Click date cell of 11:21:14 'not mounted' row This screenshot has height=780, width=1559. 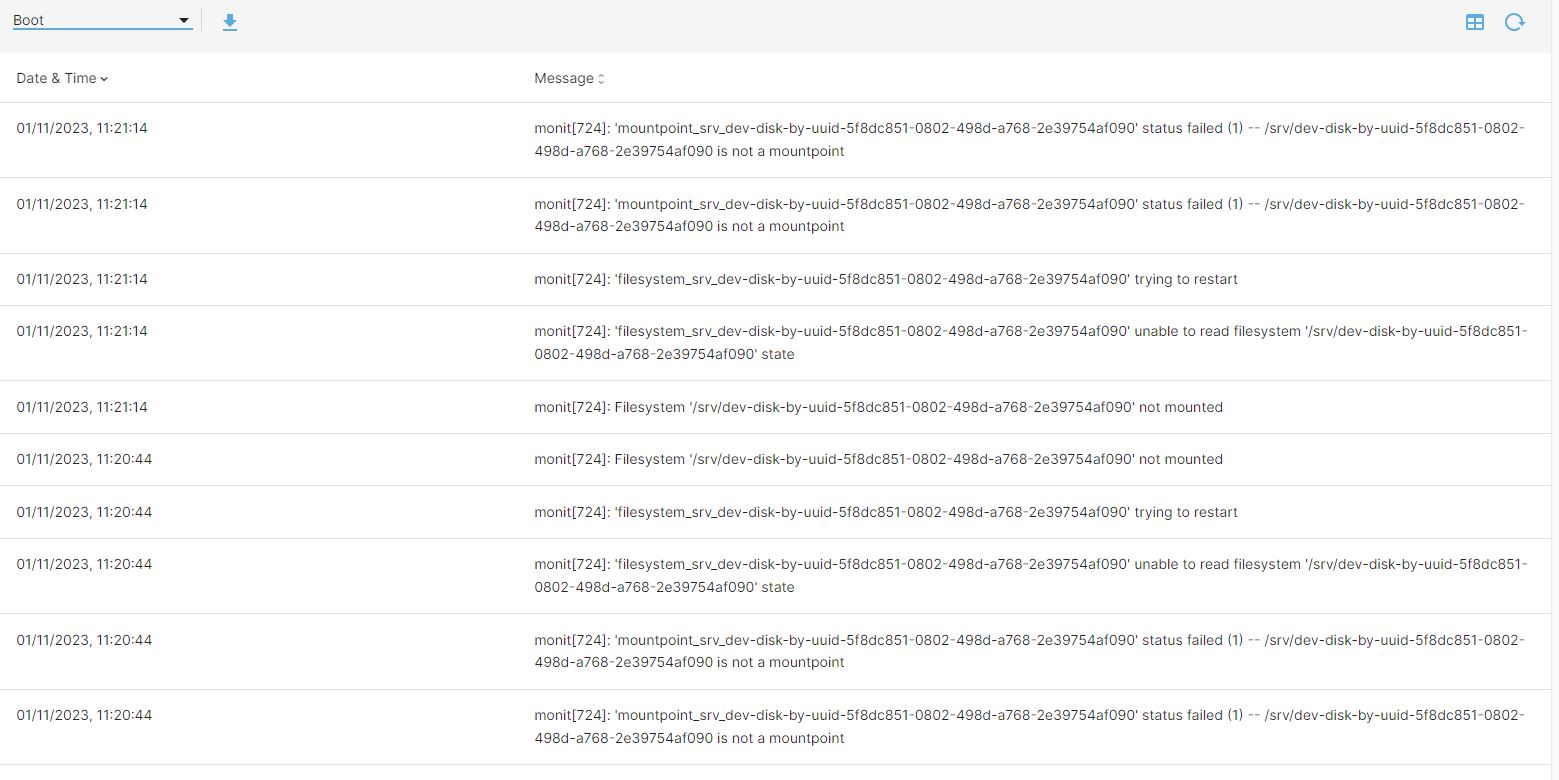point(82,407)
